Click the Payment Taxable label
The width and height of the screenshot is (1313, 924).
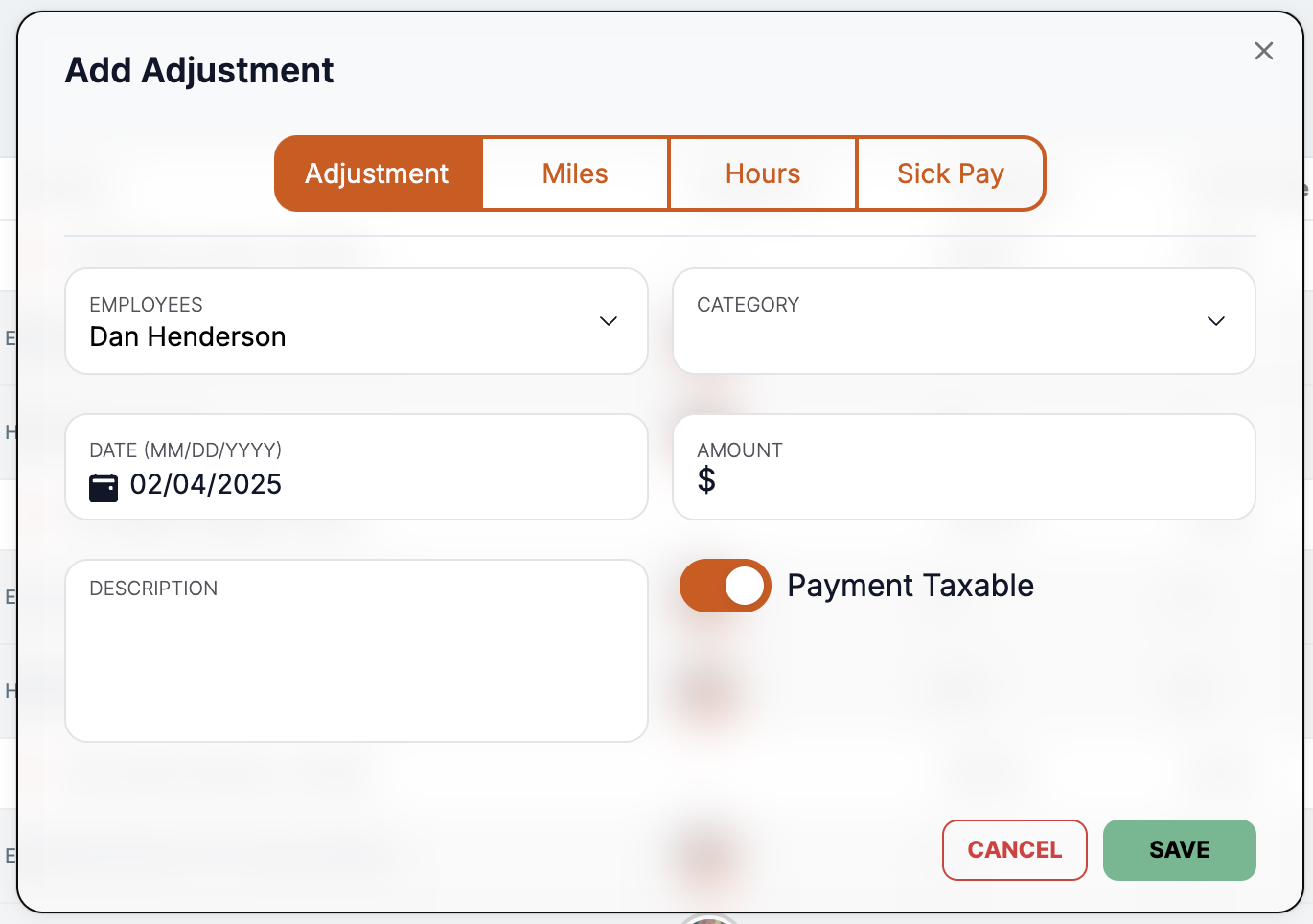point(910,586)
